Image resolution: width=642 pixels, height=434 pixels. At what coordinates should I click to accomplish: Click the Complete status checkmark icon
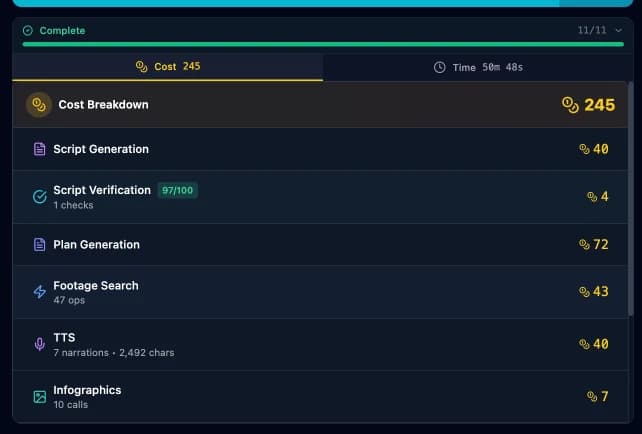click(28, 30)
